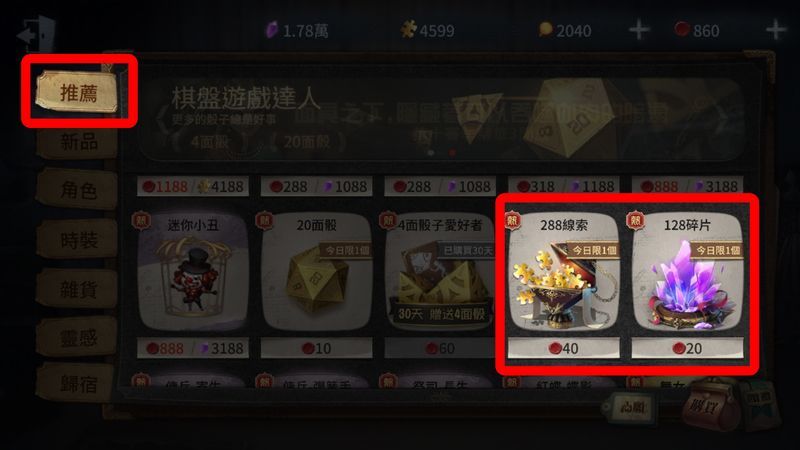
Task: Open the brown shopping bag icon
Action: tap(710, 407)
